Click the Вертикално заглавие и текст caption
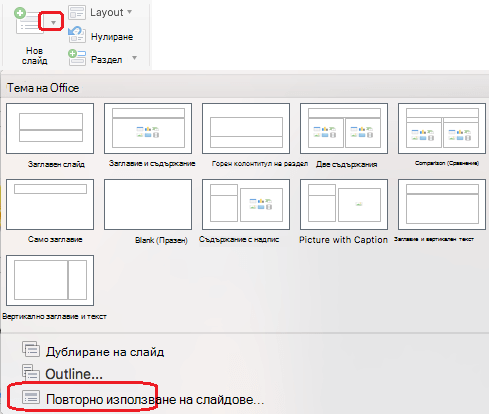The image size is (489, 414). pos(54,316)
